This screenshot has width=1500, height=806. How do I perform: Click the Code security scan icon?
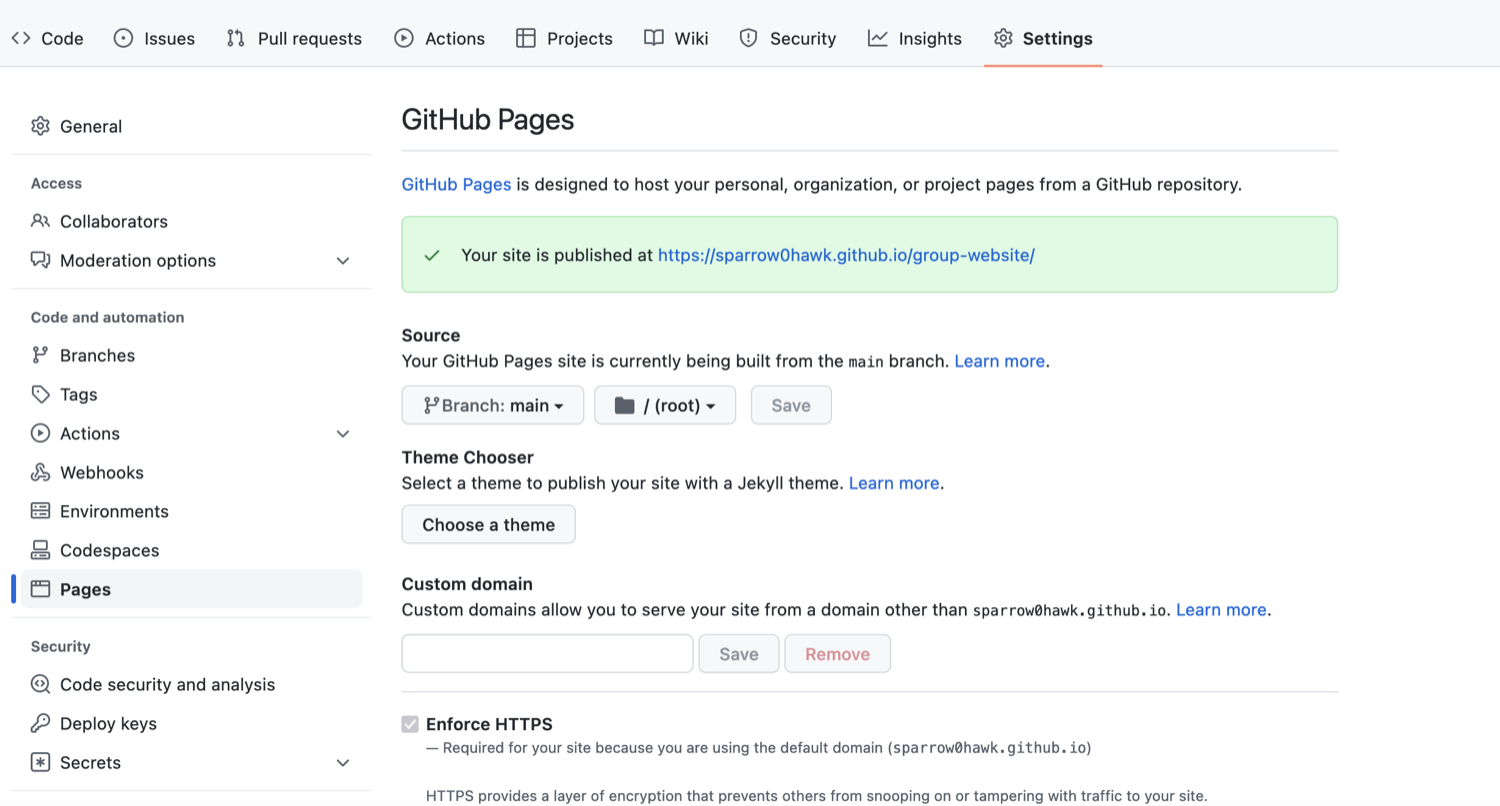(40, 684)
